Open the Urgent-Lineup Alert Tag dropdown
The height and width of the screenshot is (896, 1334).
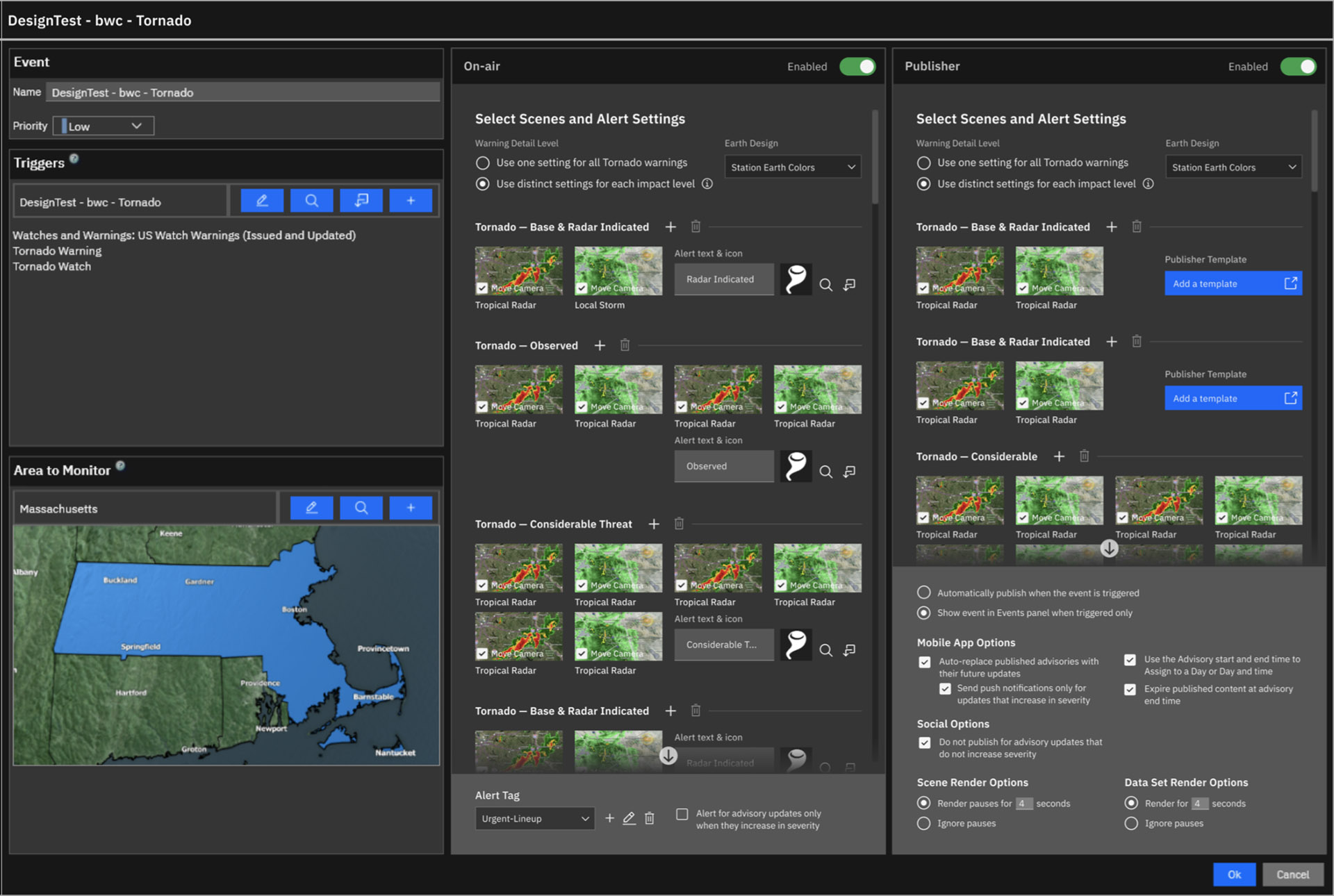tap(534, 818)
